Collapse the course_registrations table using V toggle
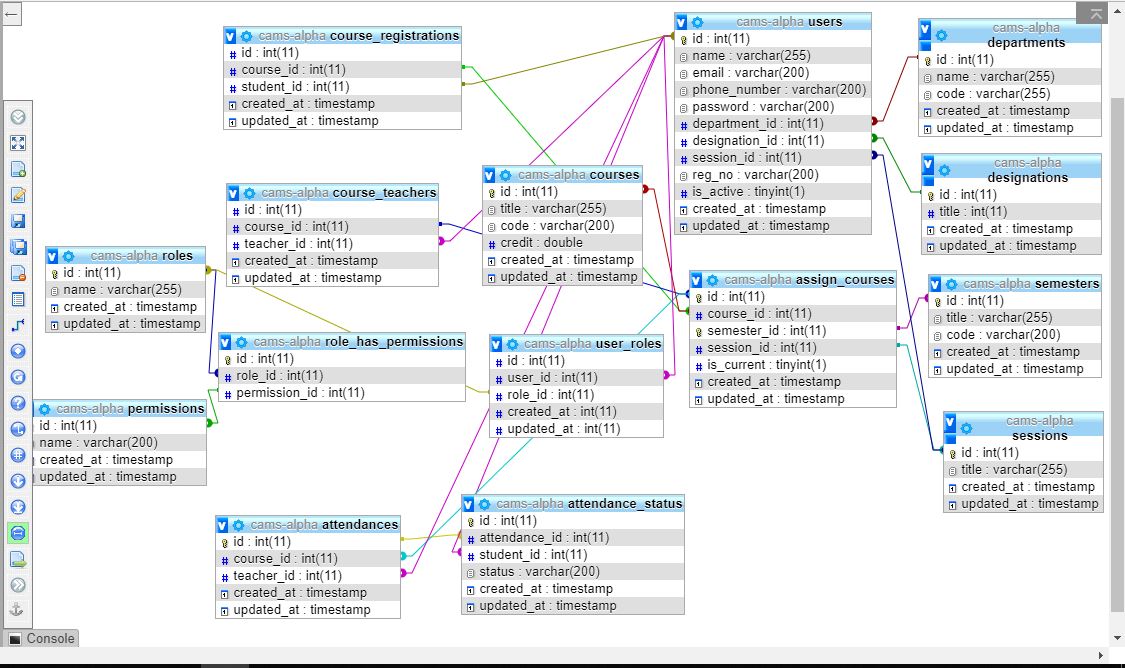 pyautogui.click(x=231, y=36)
